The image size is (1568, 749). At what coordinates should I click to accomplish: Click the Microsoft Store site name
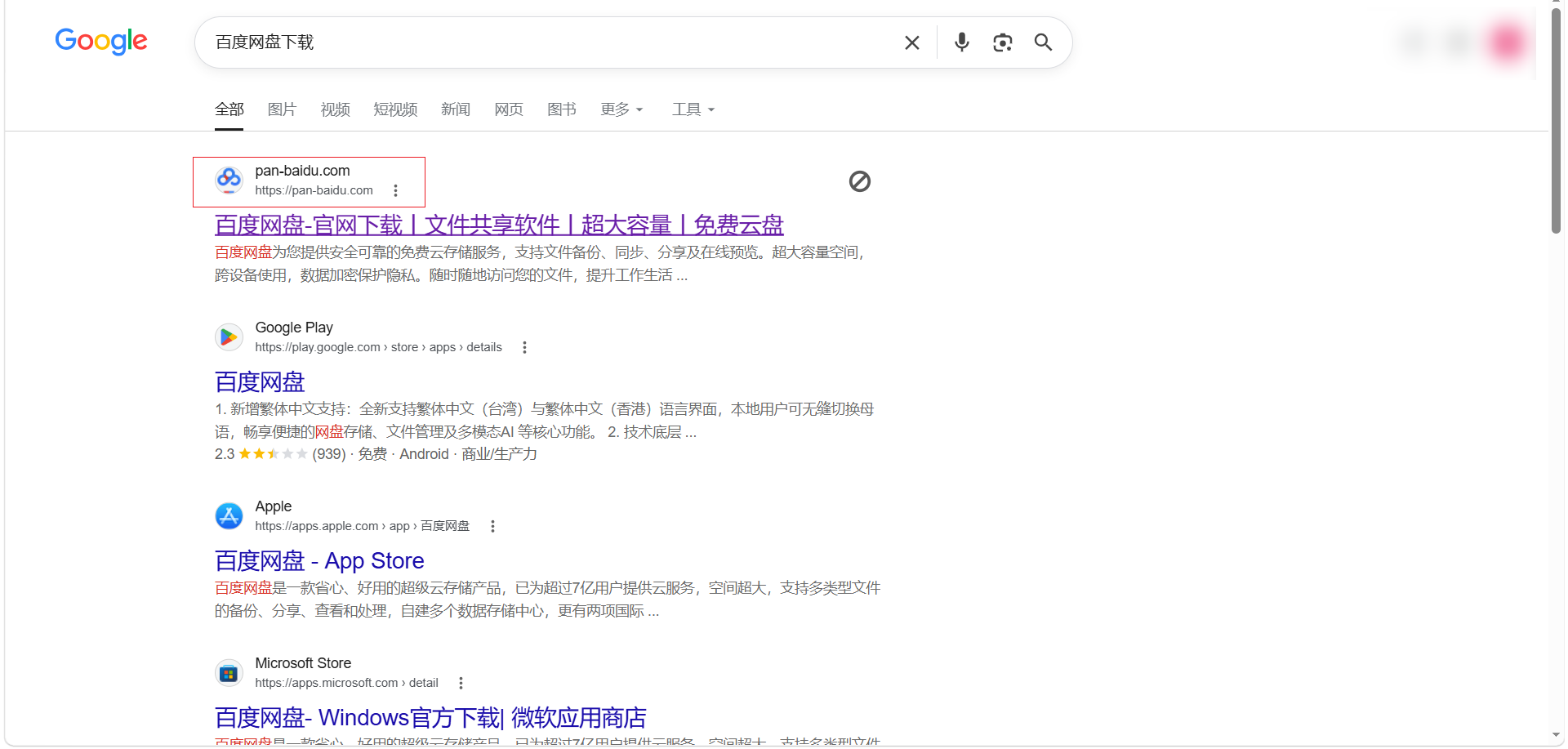(303, 663)
